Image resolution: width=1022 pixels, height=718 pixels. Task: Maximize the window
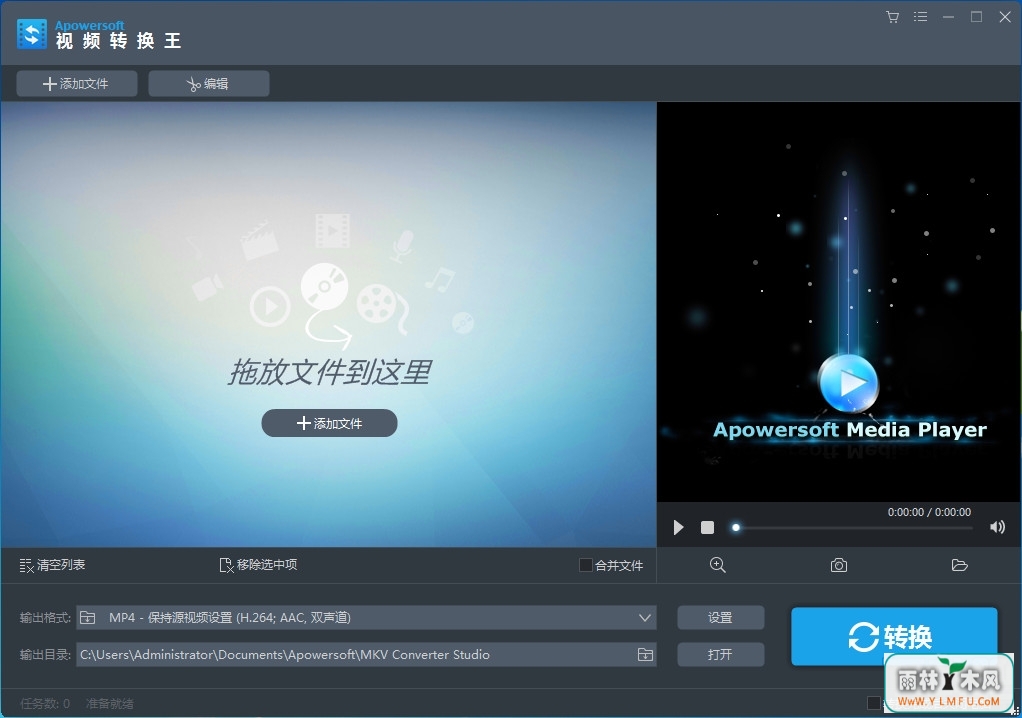[976, 17]
